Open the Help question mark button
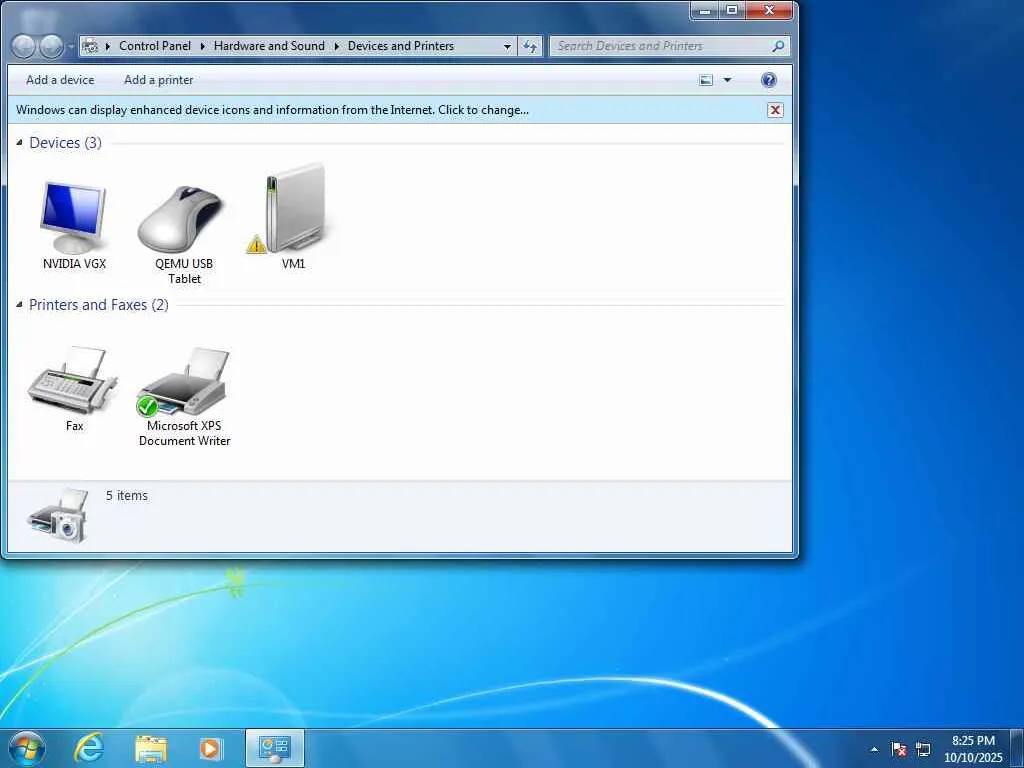Image resolution: width=1024 pixels, height=768 pixels. pos(769,80)
